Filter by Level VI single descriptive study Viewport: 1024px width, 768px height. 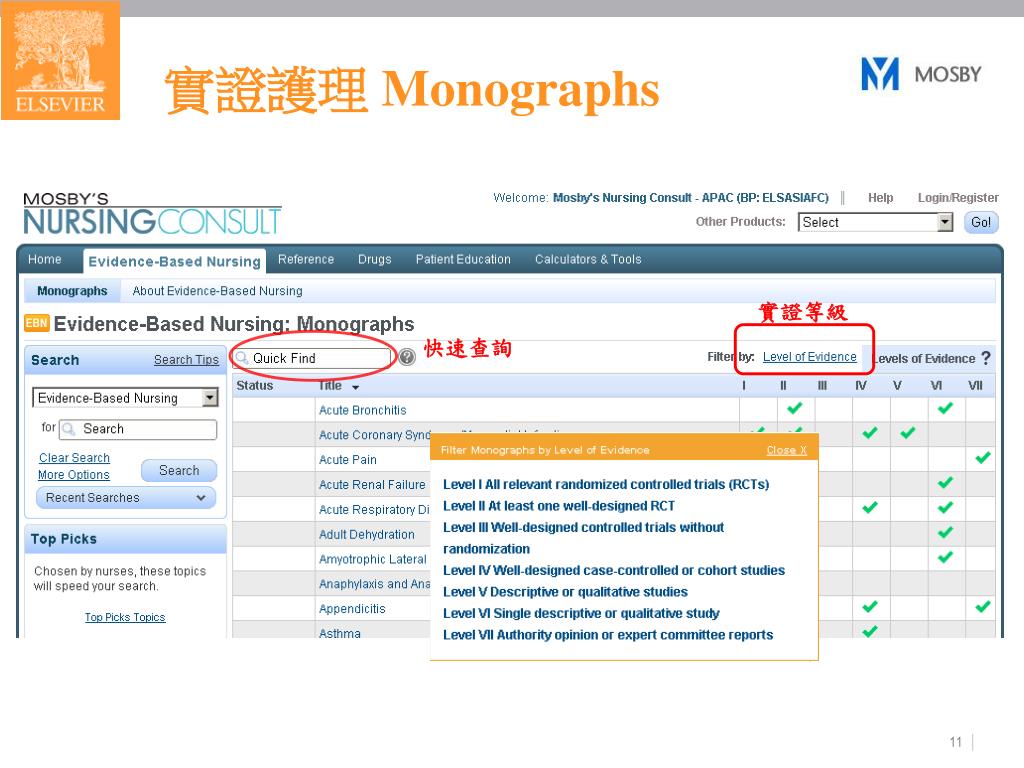(x=581, y=613)
